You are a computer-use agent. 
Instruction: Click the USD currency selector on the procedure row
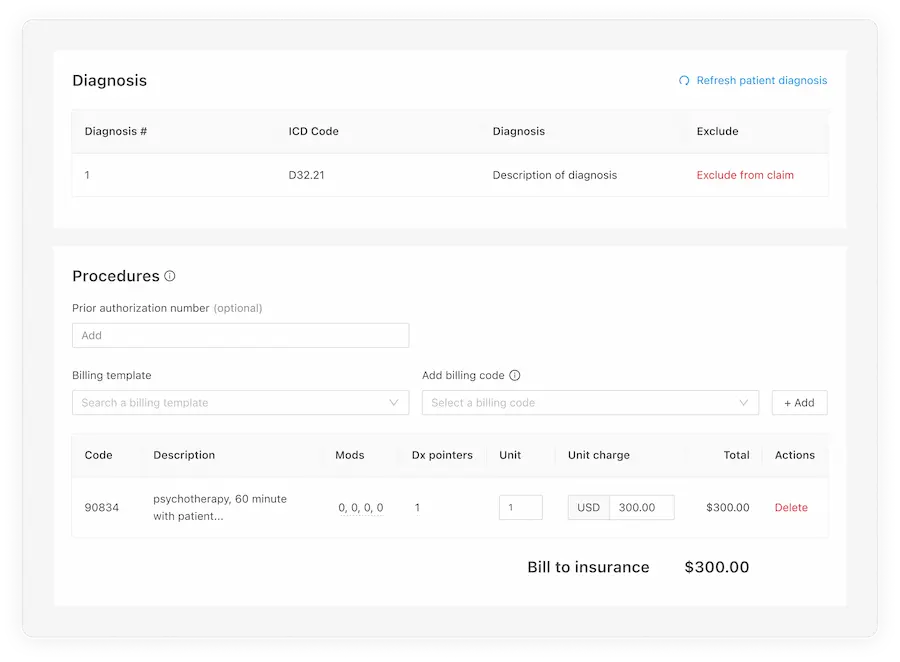588,507
